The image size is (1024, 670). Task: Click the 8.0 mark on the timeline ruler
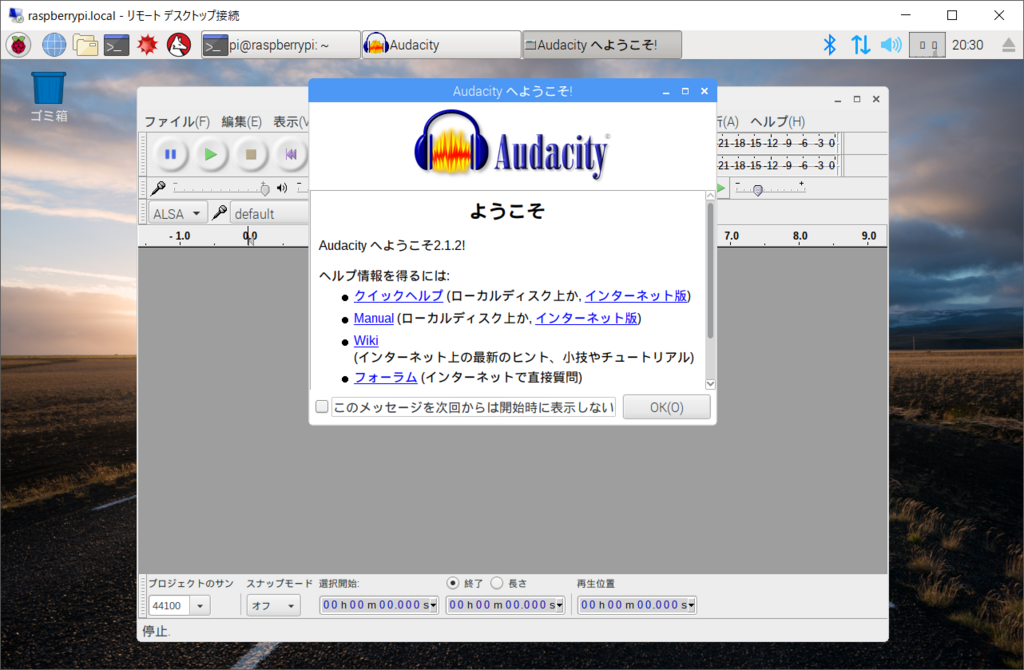tap(800, 236)
